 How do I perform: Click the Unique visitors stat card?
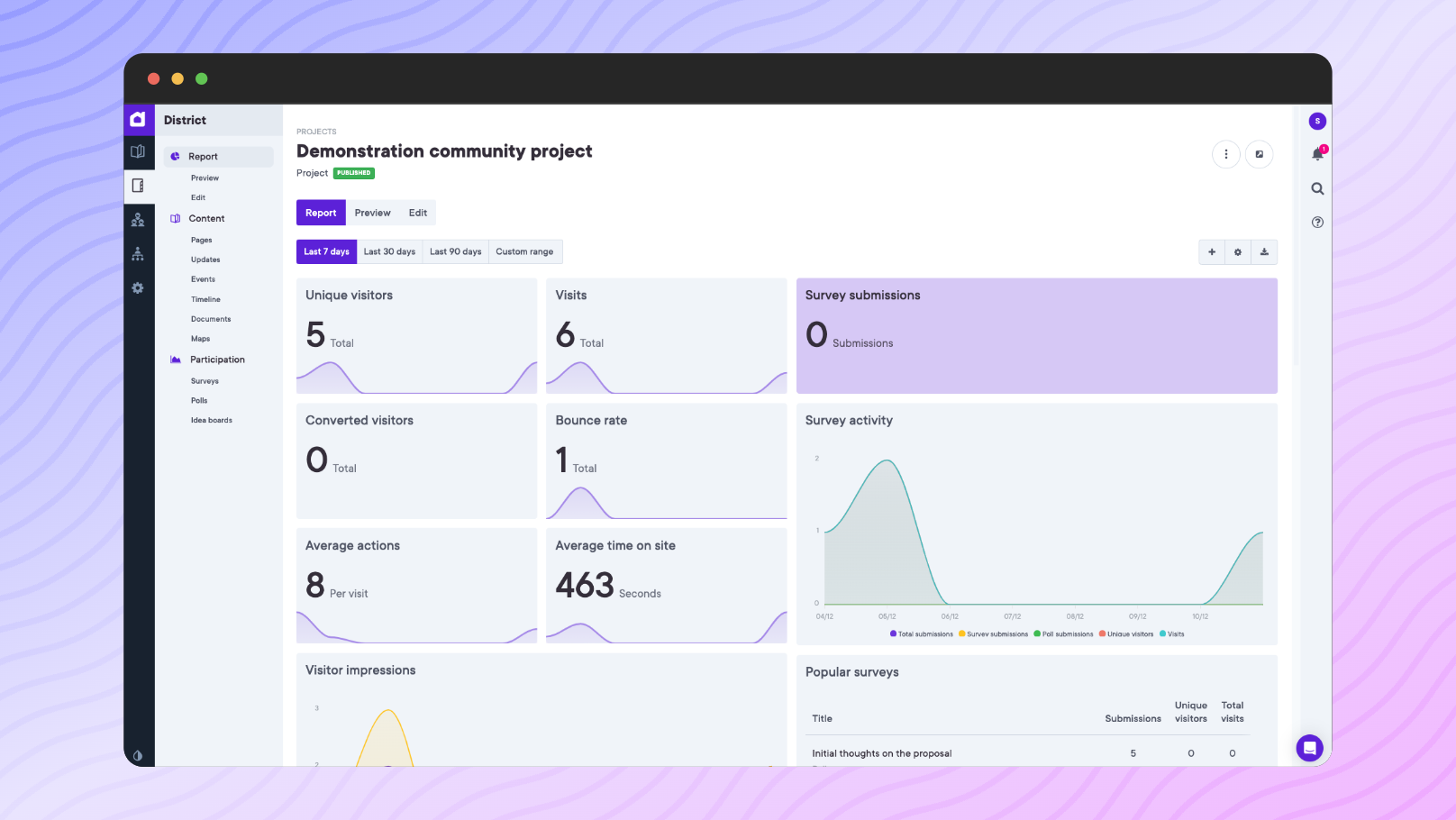(x=416, y=336)
